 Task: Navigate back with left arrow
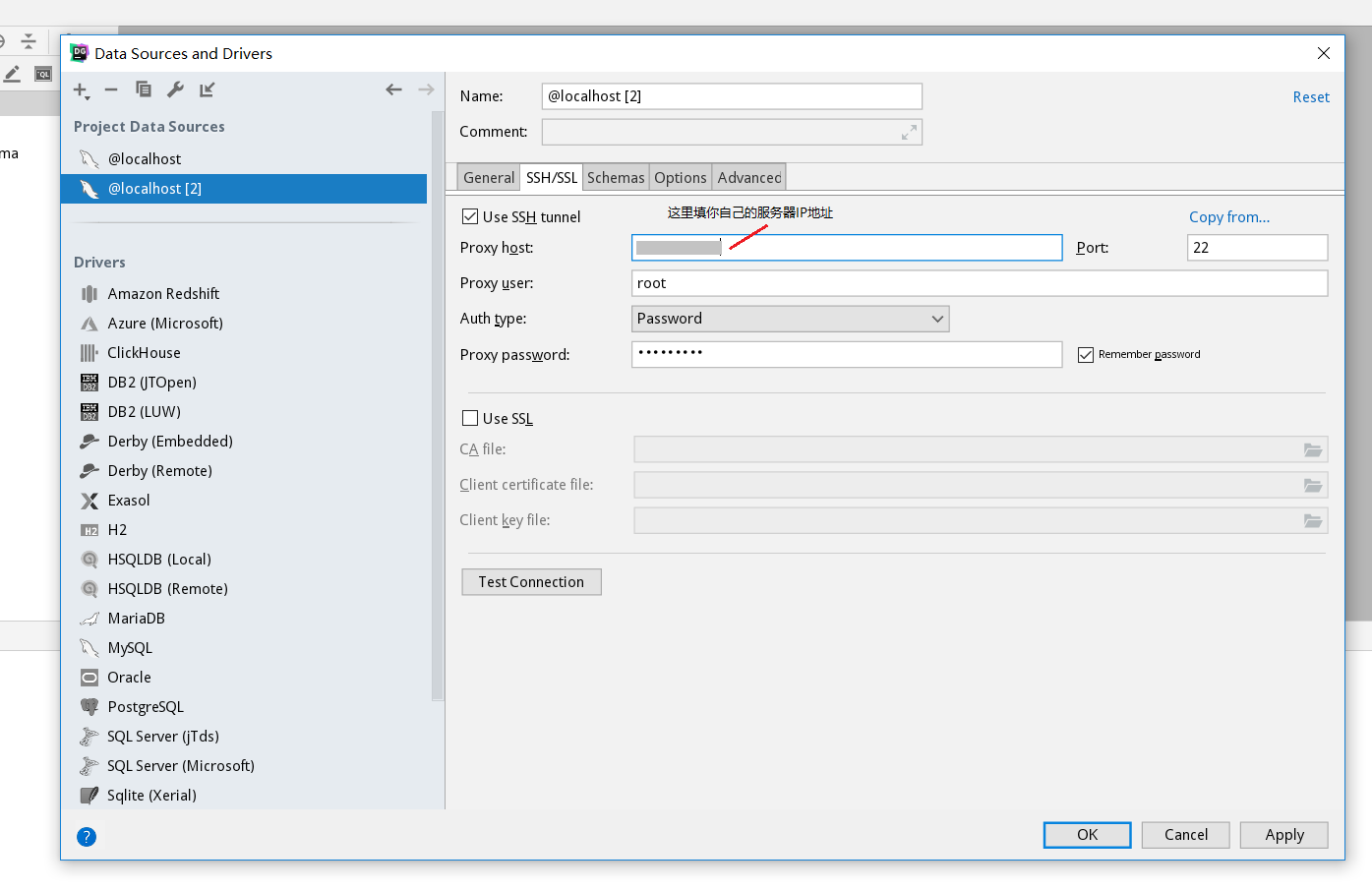pos(393,89)
